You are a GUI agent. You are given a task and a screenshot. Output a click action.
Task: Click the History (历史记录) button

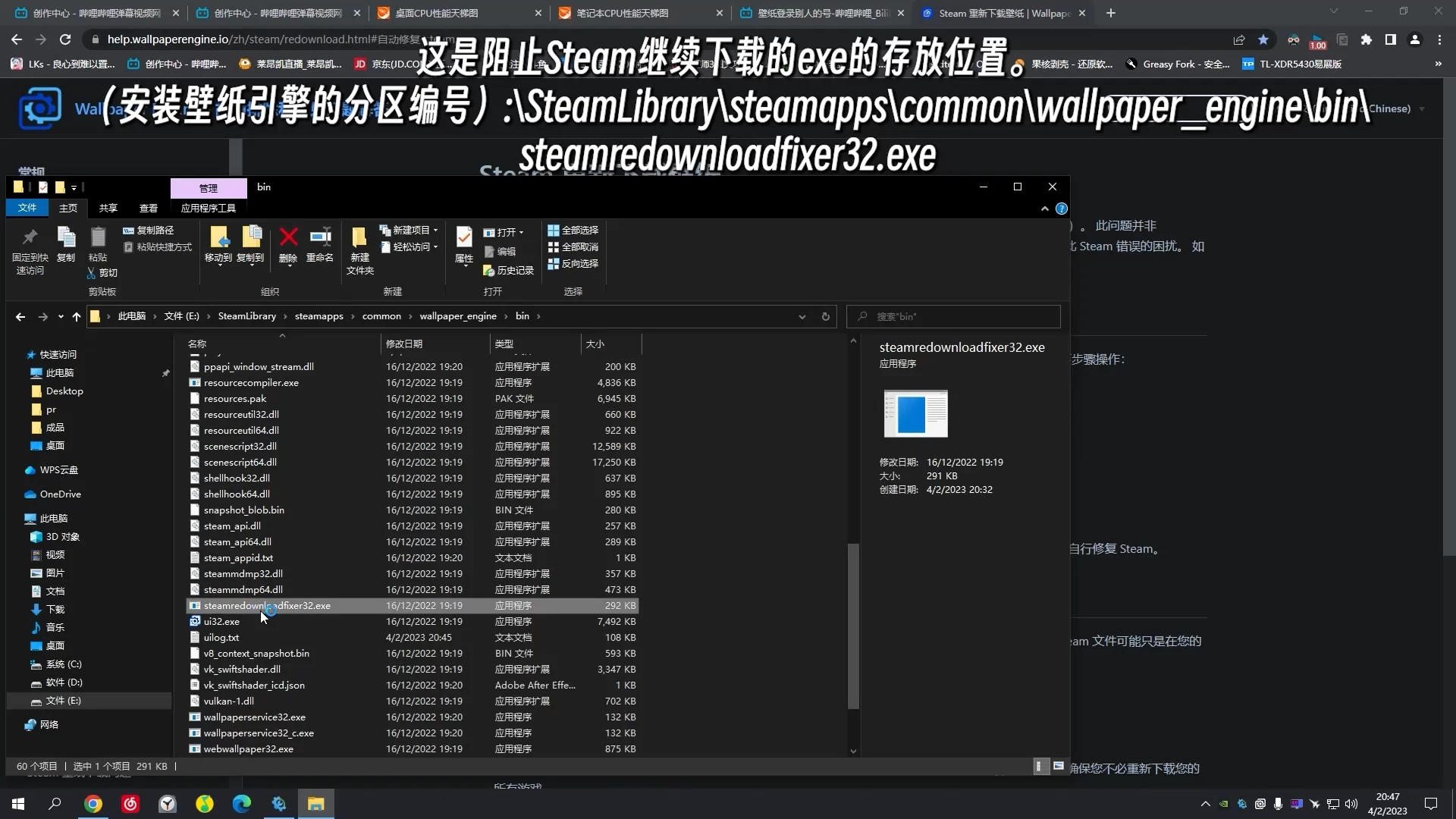(509, 271)
